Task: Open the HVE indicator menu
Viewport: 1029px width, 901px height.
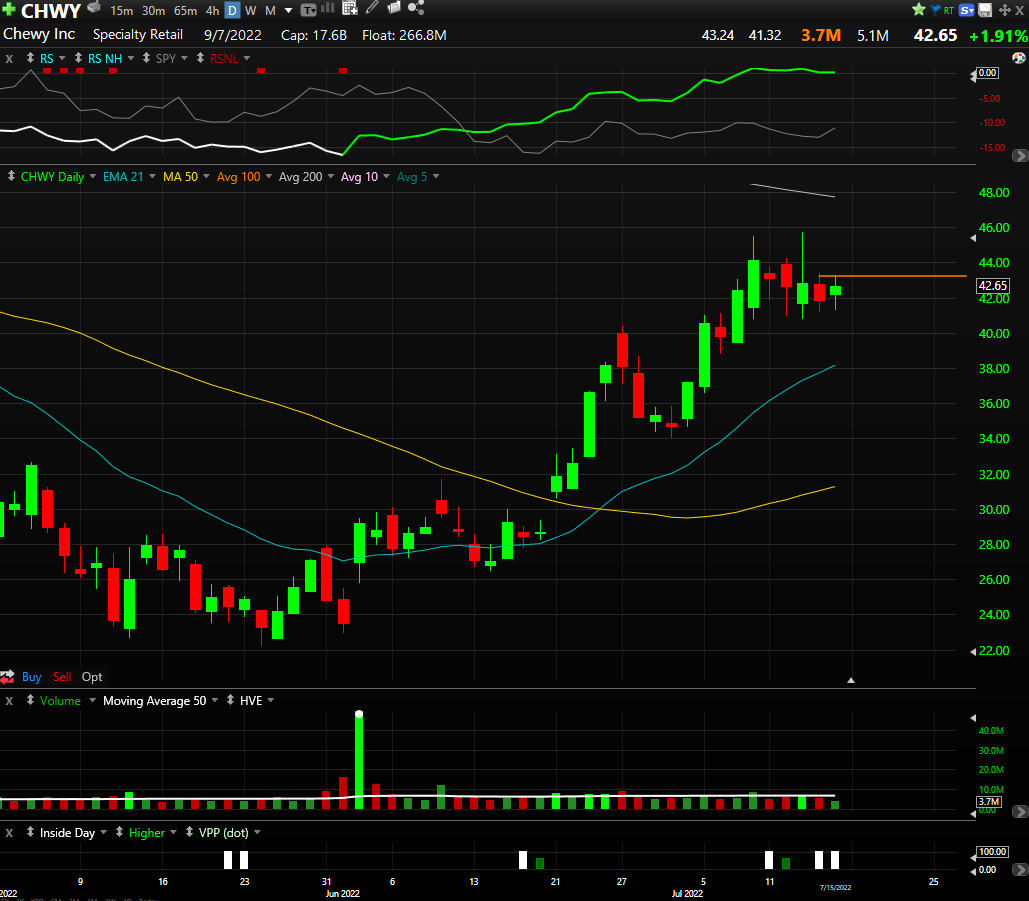Action: [270, 701]
